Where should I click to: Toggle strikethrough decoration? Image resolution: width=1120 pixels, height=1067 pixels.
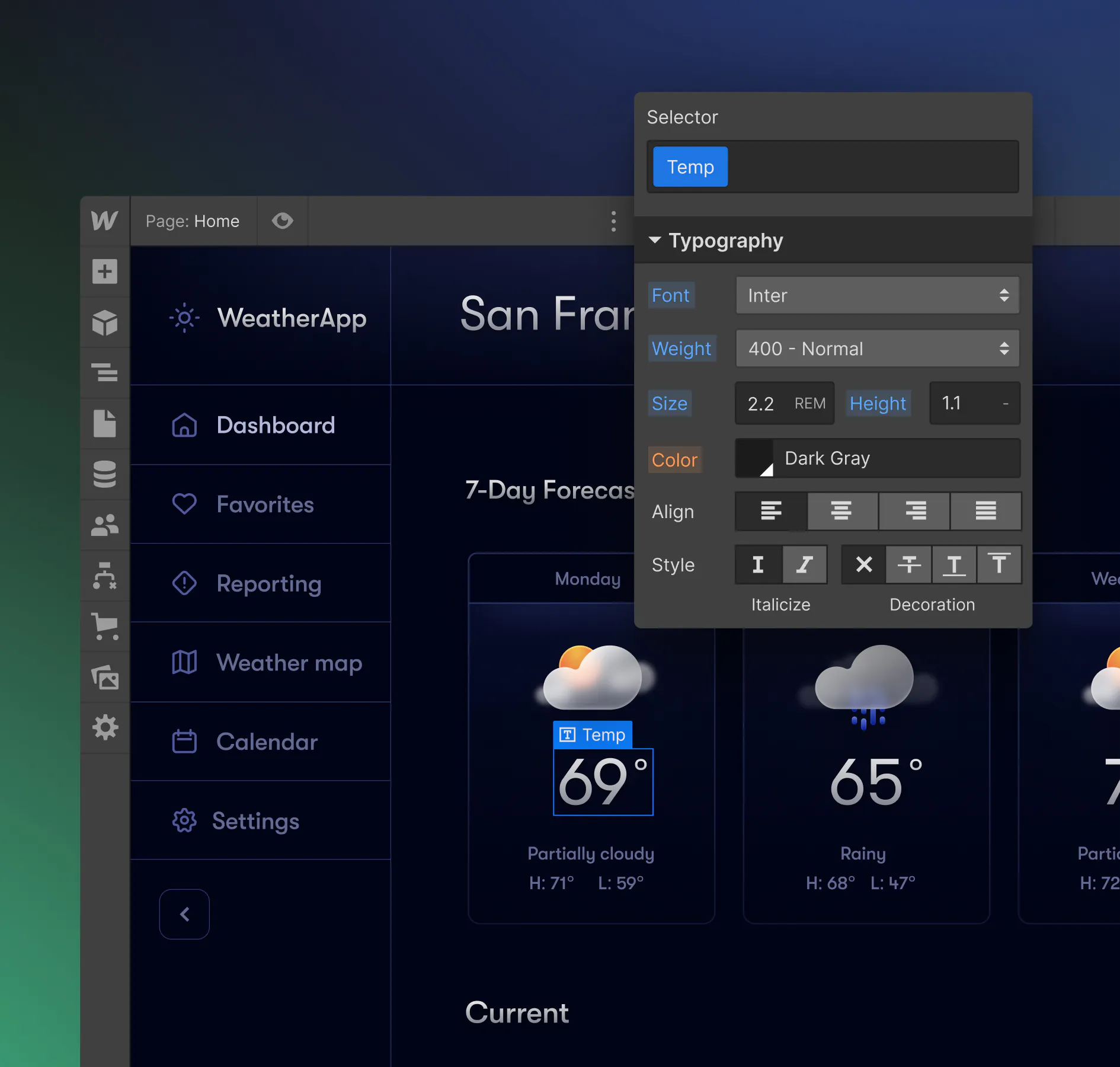(908, 564)
